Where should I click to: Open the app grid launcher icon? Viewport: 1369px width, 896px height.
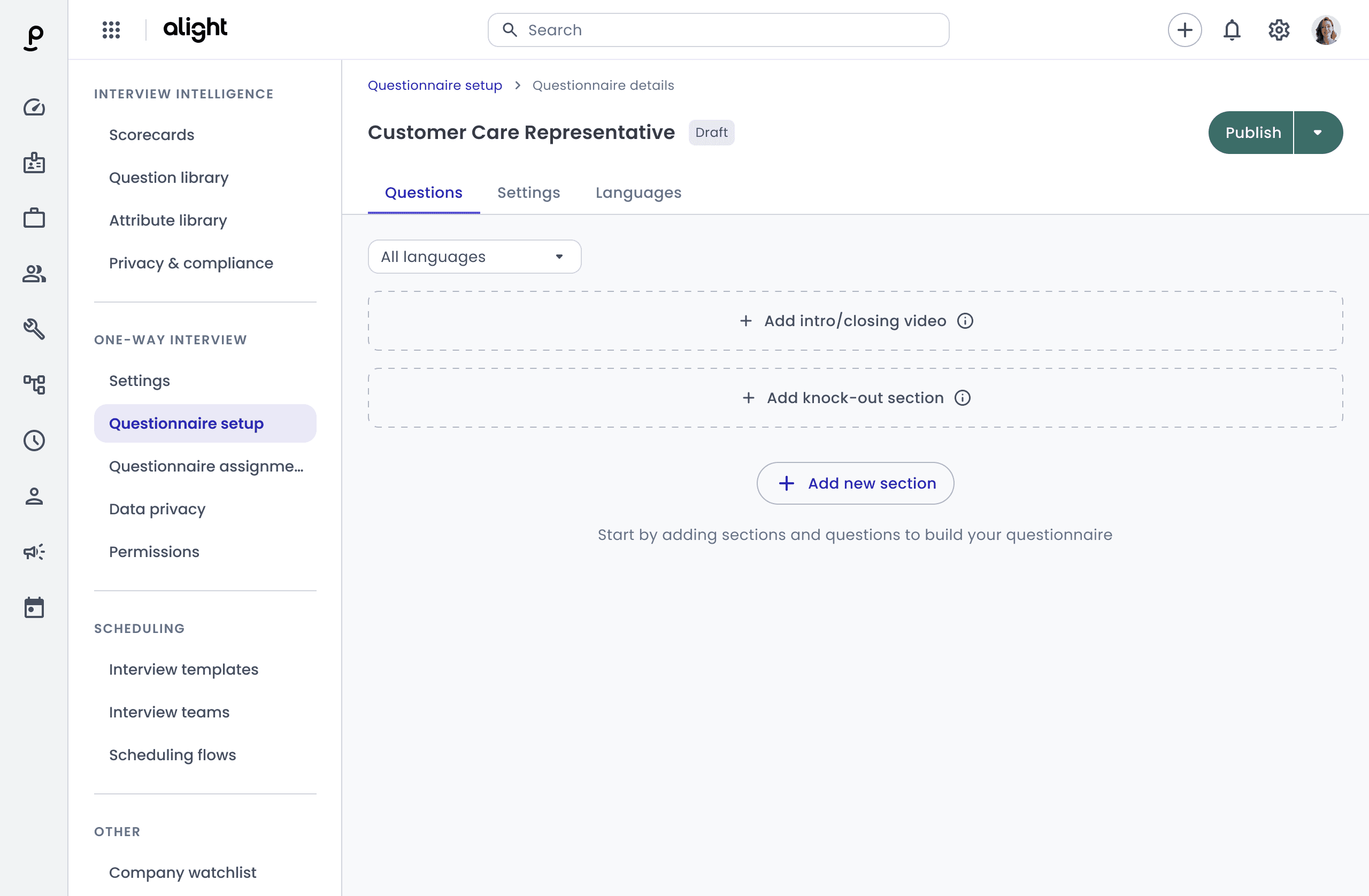[111, 30]
